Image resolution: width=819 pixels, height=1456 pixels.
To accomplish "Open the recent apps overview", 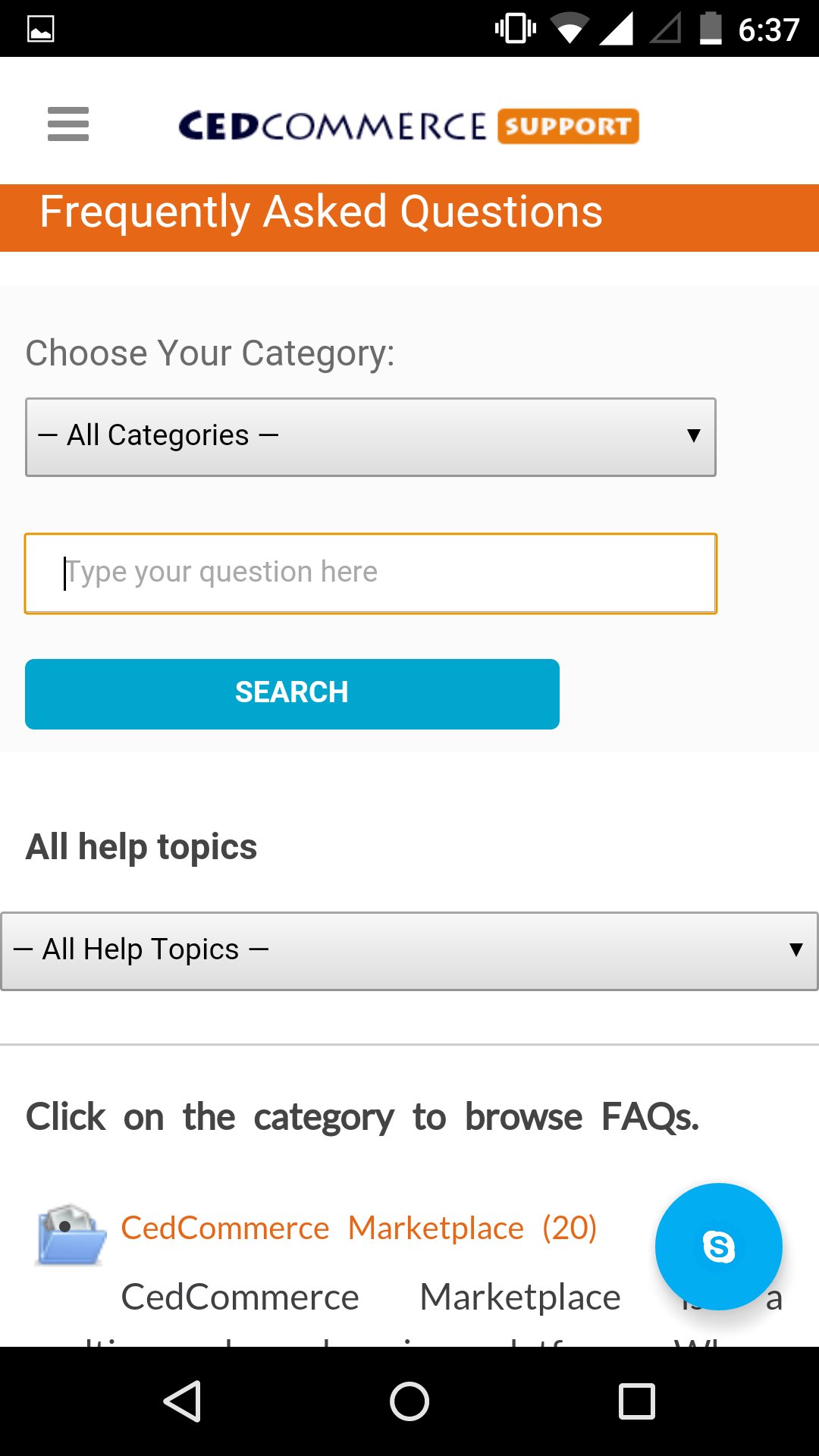I will pos(636,1401).
